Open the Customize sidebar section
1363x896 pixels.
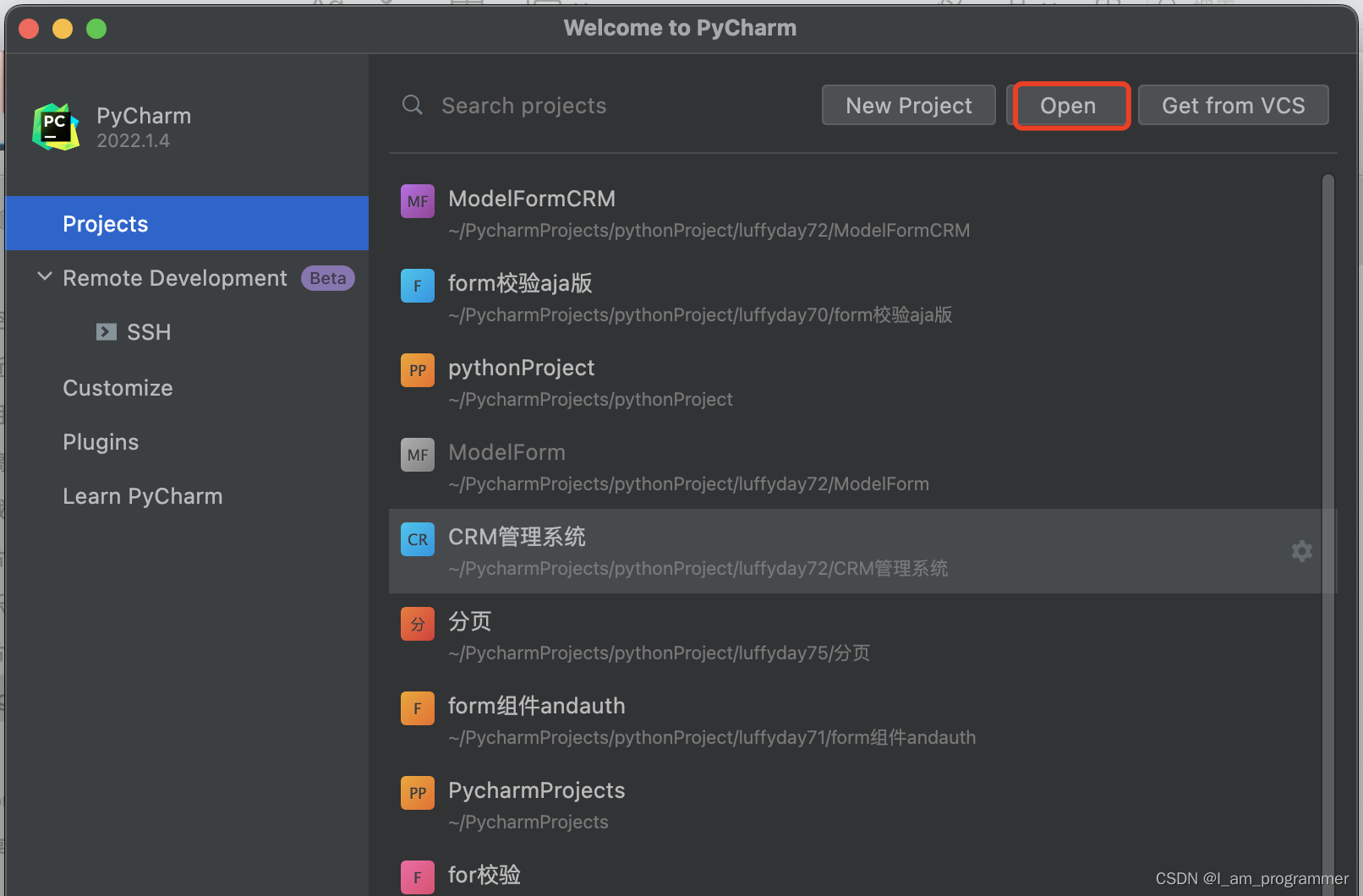(x=118, y=387)
